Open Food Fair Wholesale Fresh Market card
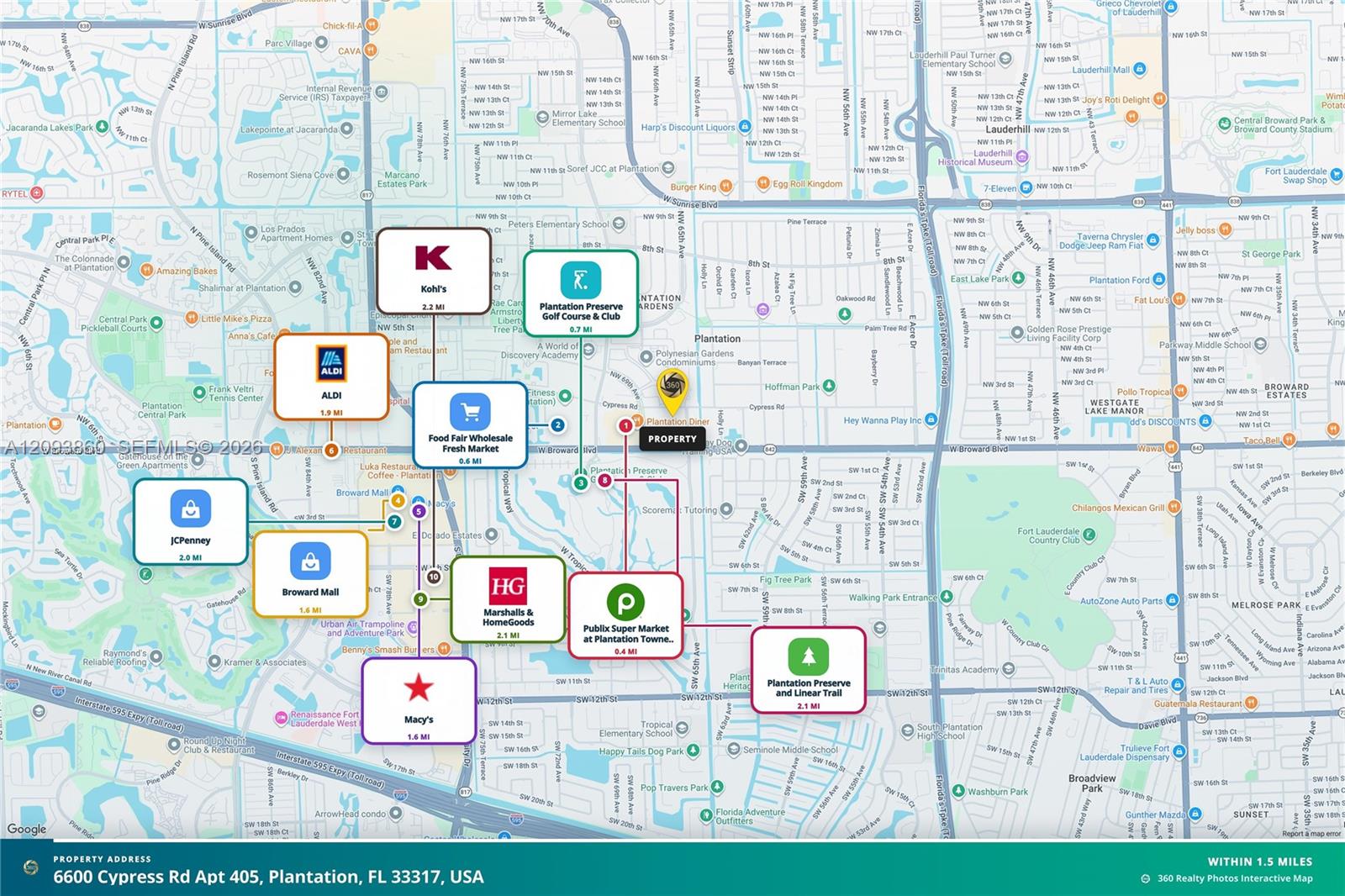 [470, 425]
